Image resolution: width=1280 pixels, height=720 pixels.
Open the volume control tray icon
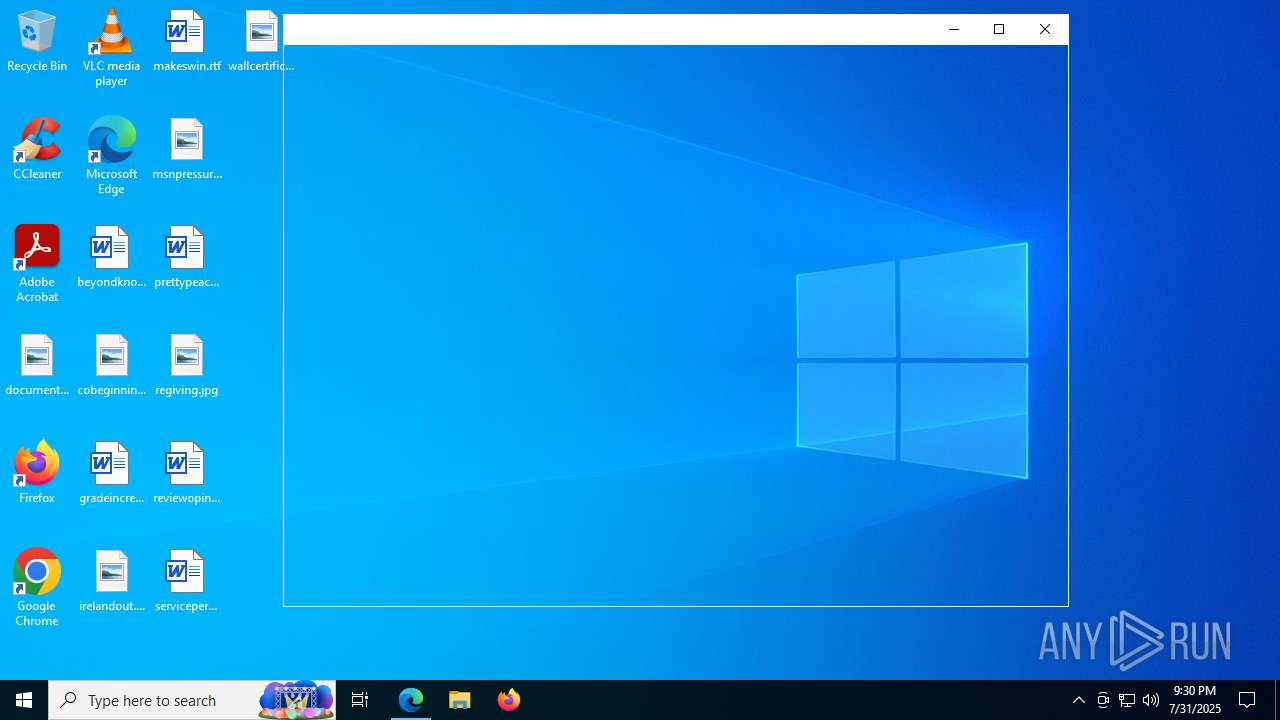[1151, 700]
